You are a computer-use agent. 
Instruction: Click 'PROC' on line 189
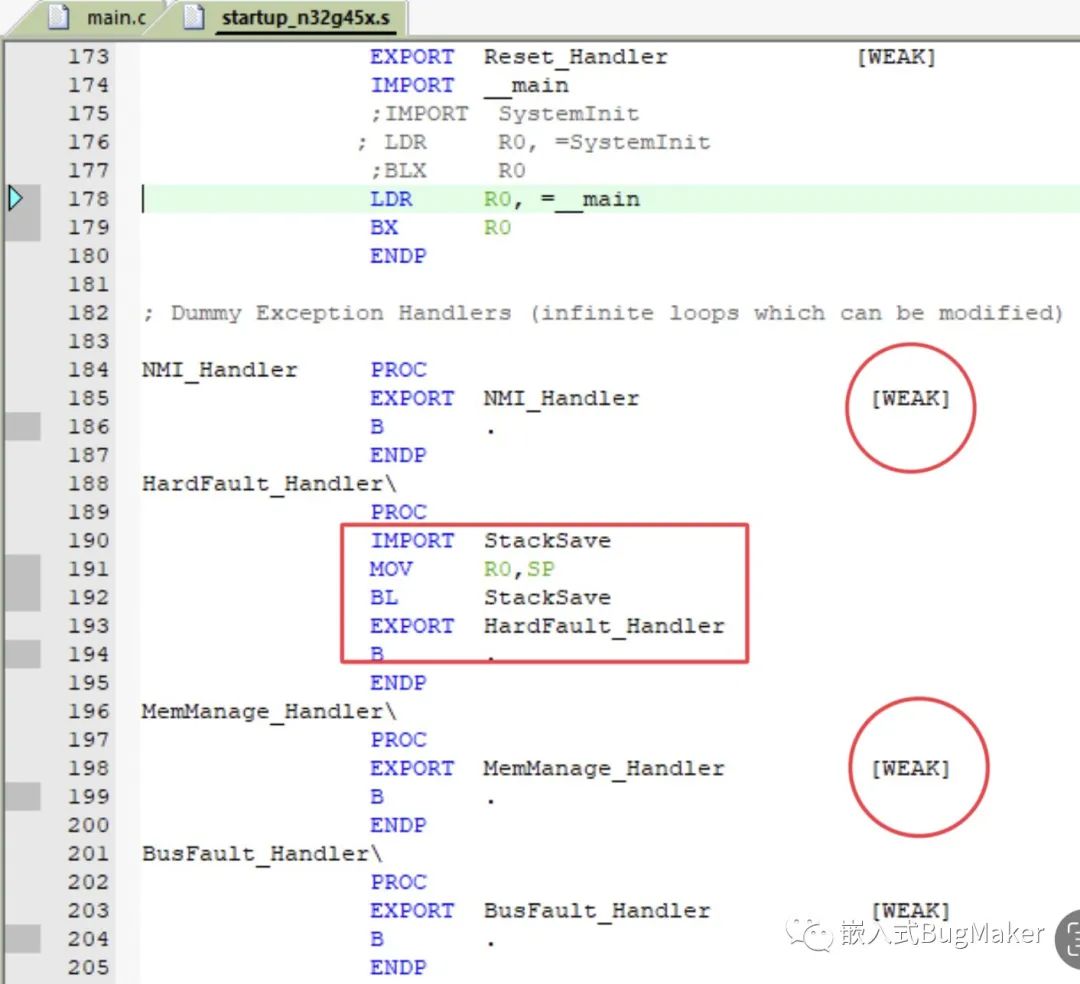[x=398, y=512]
